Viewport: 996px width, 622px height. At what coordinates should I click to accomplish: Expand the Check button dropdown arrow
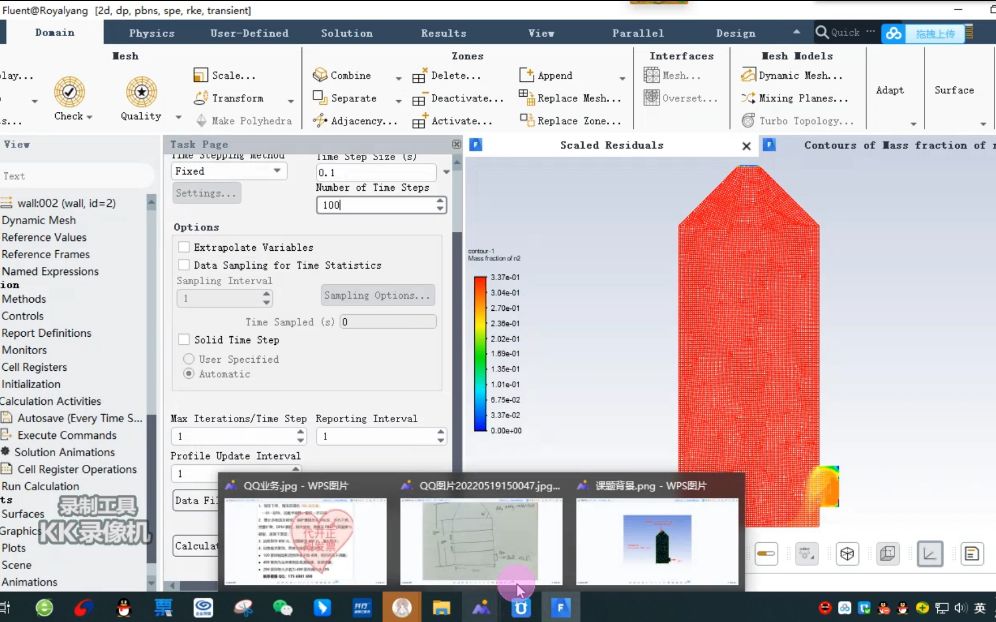click(89, 117)
